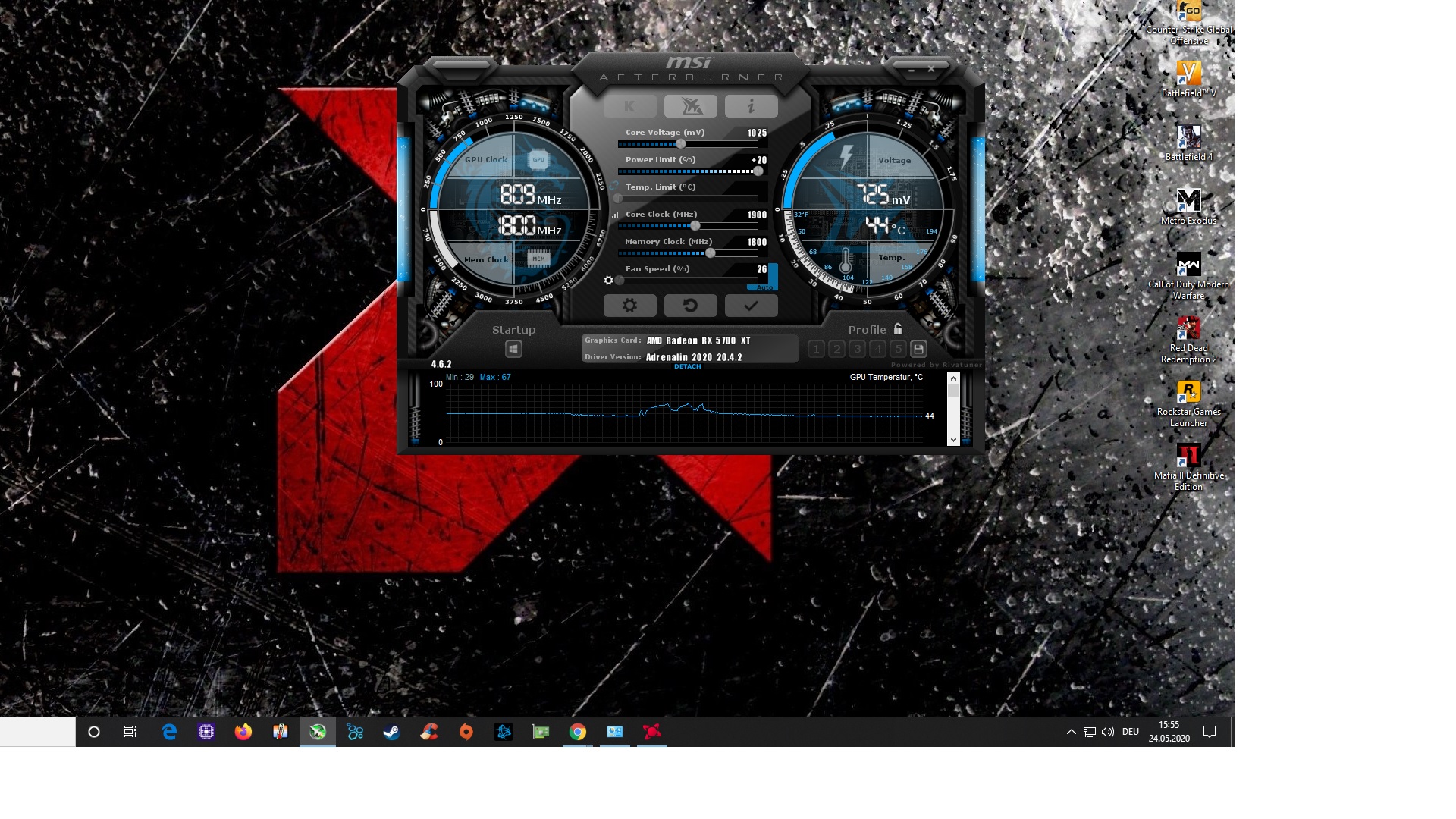1456x819 pixels.
Task: Save profile using the floppy disk icon
Action: click(x=918, y=349)
